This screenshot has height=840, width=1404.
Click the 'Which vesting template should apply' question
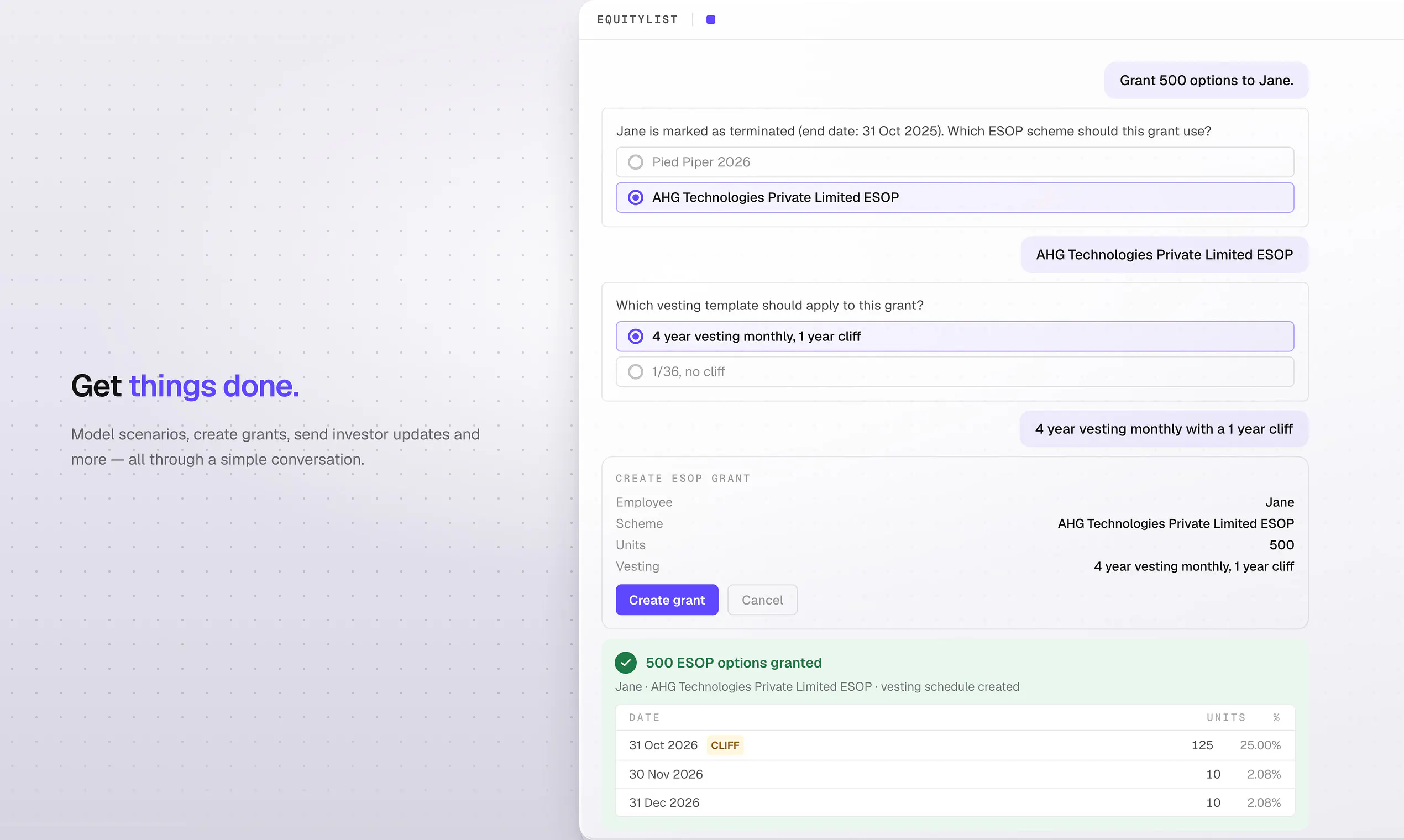(770, 306)
